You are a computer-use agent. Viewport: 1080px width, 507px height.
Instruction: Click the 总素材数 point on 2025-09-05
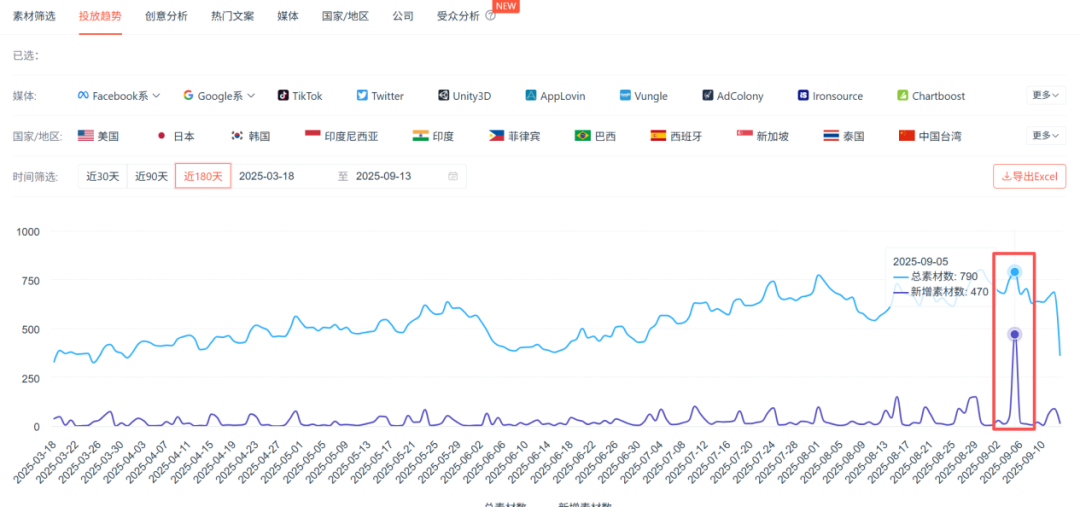pyautogui.click(x=1015, y=271)
